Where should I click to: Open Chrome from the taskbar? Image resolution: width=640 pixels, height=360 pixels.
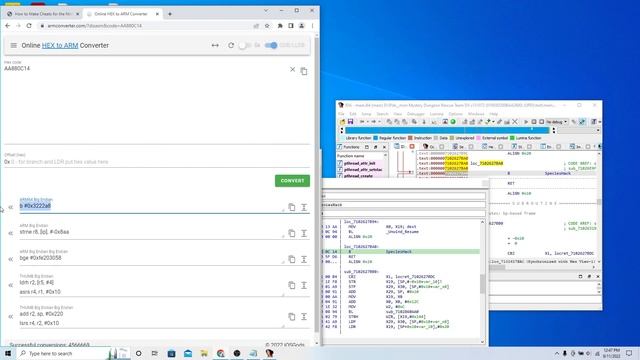(x=220, y=353)
